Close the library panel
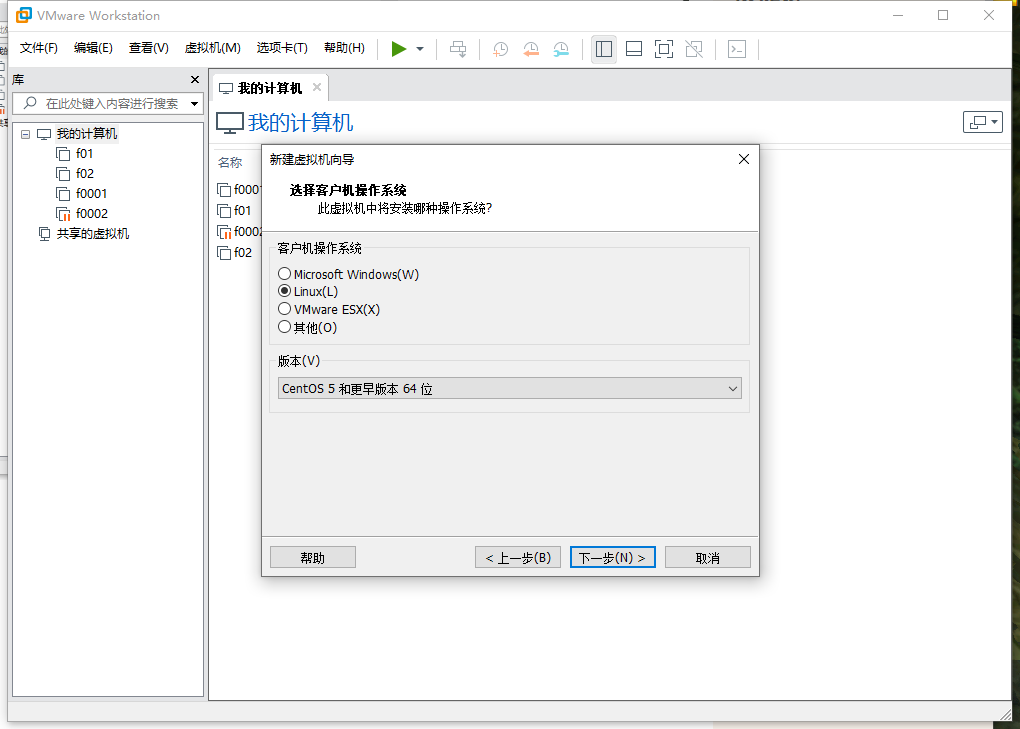This screenshot has height=729, width=1020. coord(195,79)
